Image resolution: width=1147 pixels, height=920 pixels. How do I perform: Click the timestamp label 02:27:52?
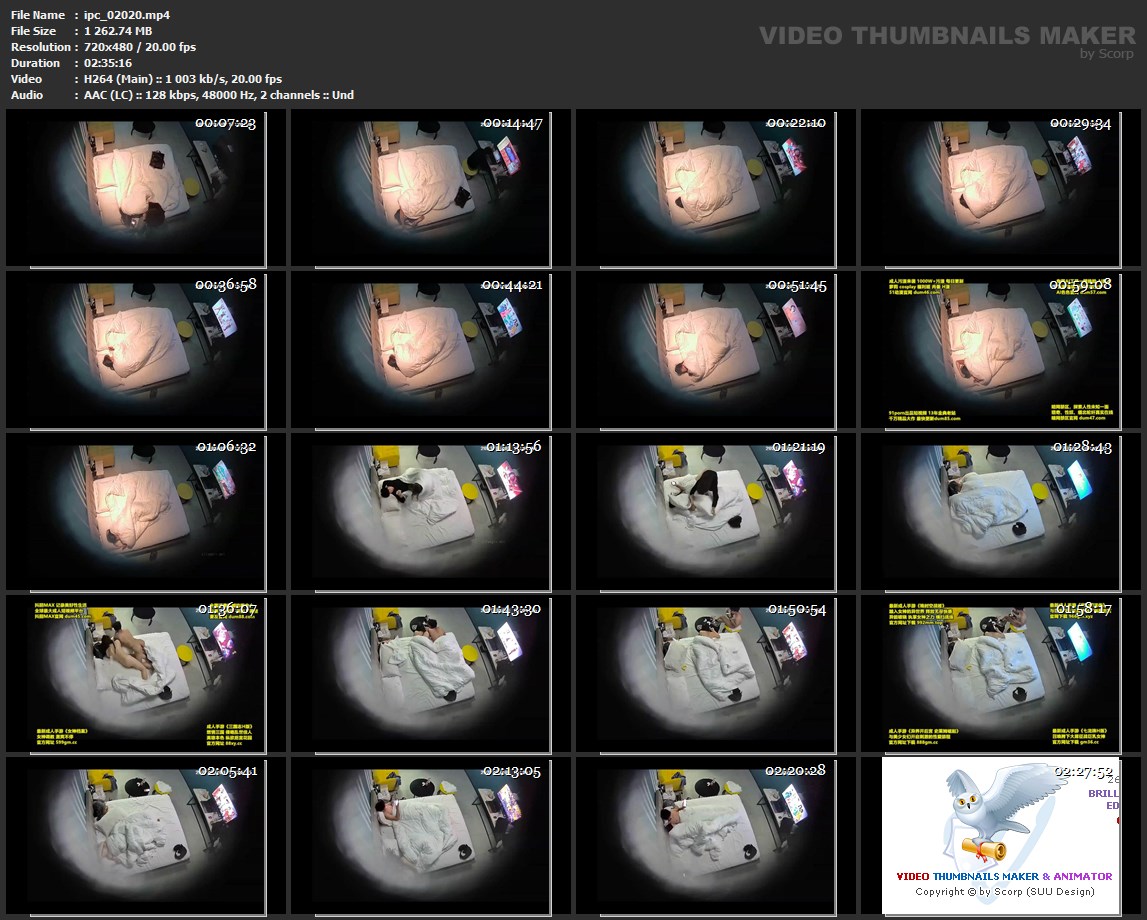click(x=1084, y=772)
